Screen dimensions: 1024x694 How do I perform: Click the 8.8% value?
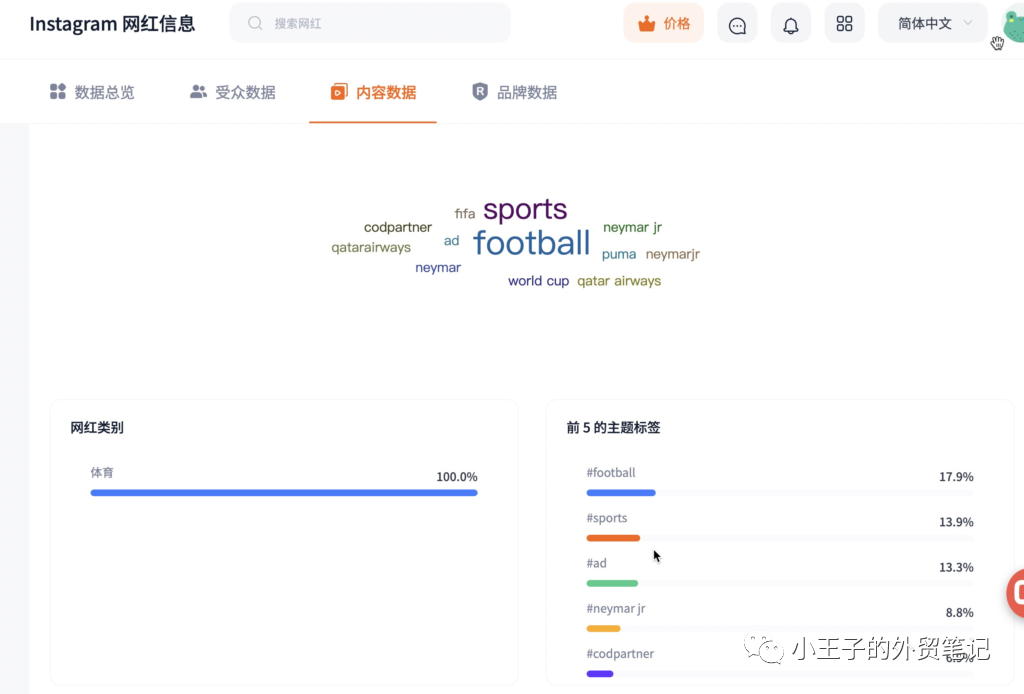click(959, 612)
